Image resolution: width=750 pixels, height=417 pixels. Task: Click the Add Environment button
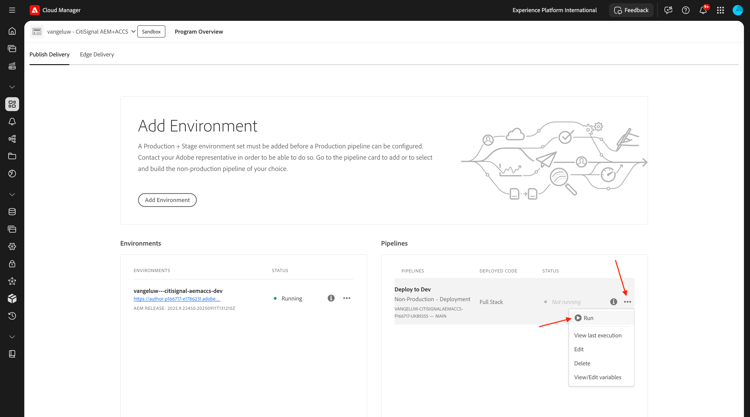(x=167, y=200)
